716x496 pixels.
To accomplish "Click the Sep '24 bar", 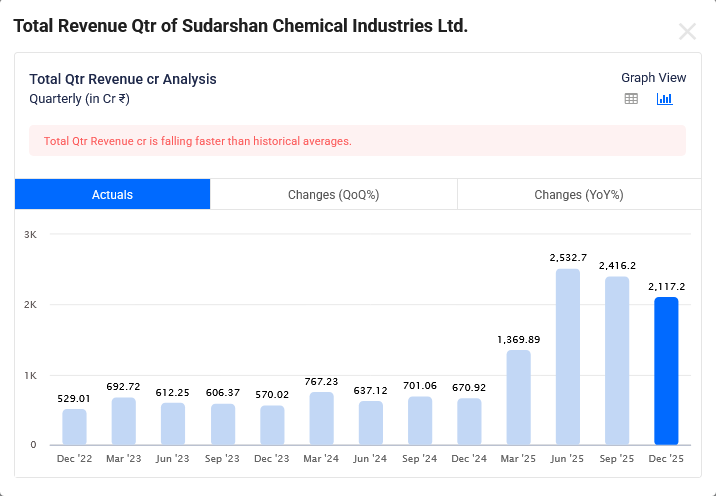I will (x=420, y=421).
